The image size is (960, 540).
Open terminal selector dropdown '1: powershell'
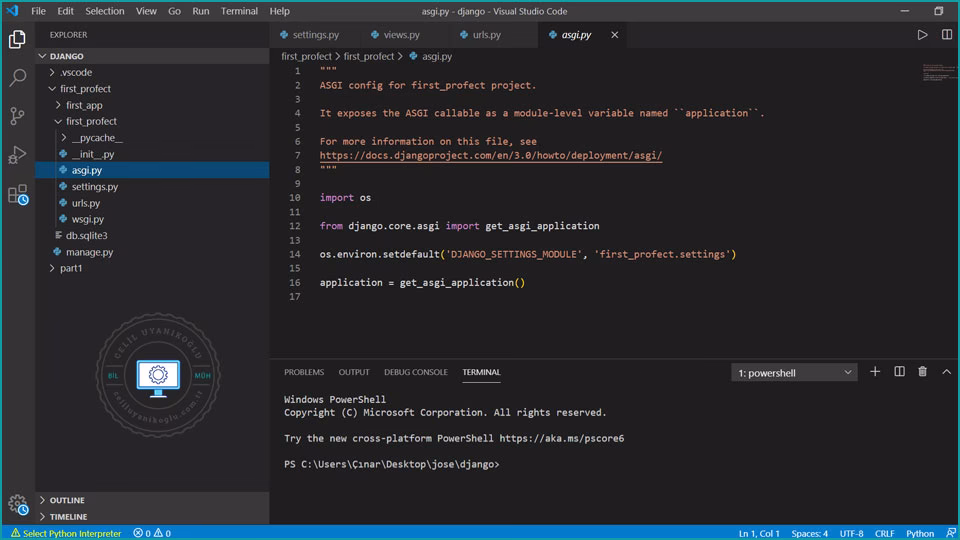794,372
